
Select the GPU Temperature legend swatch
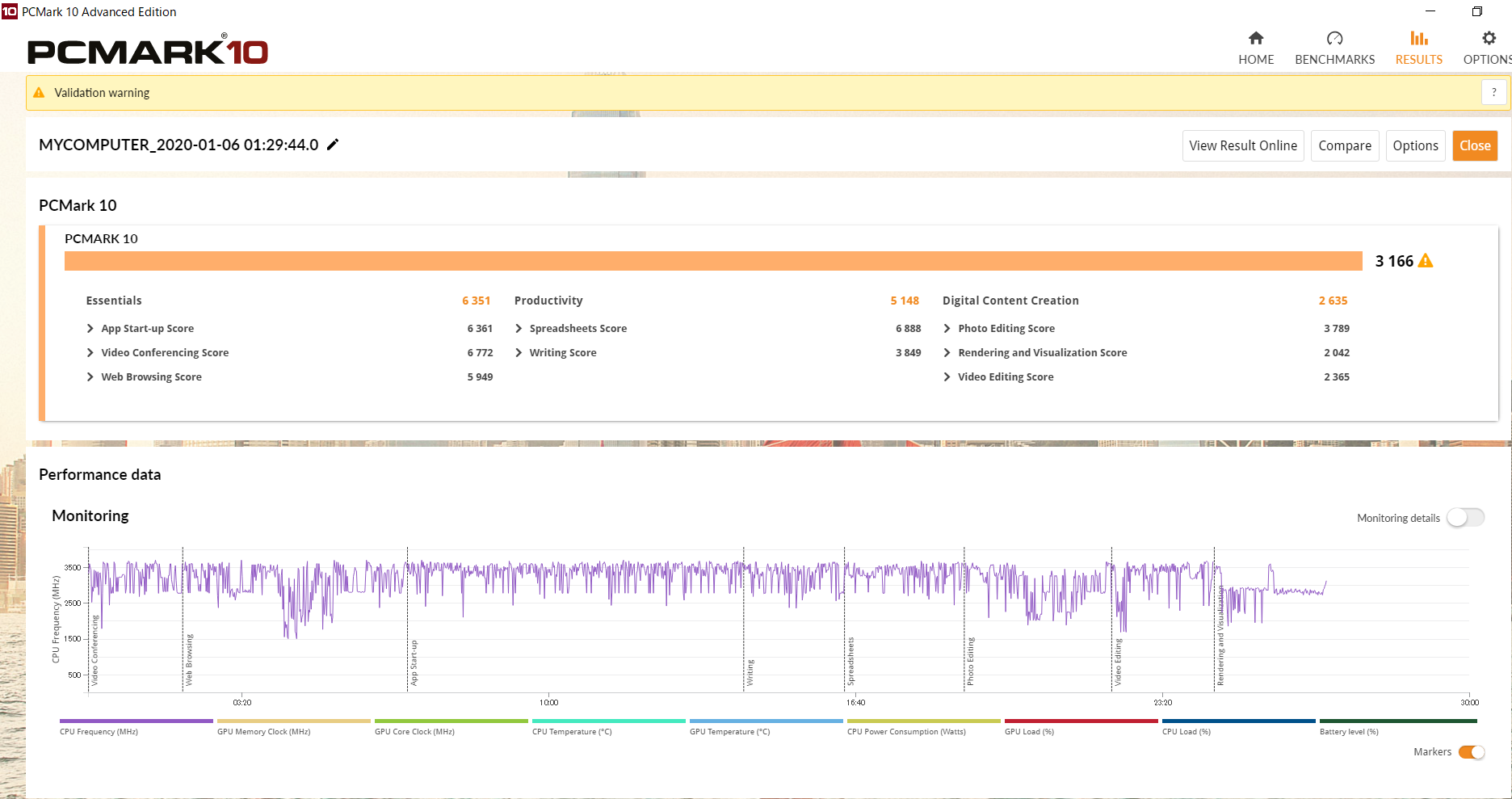tap(766, 721)
